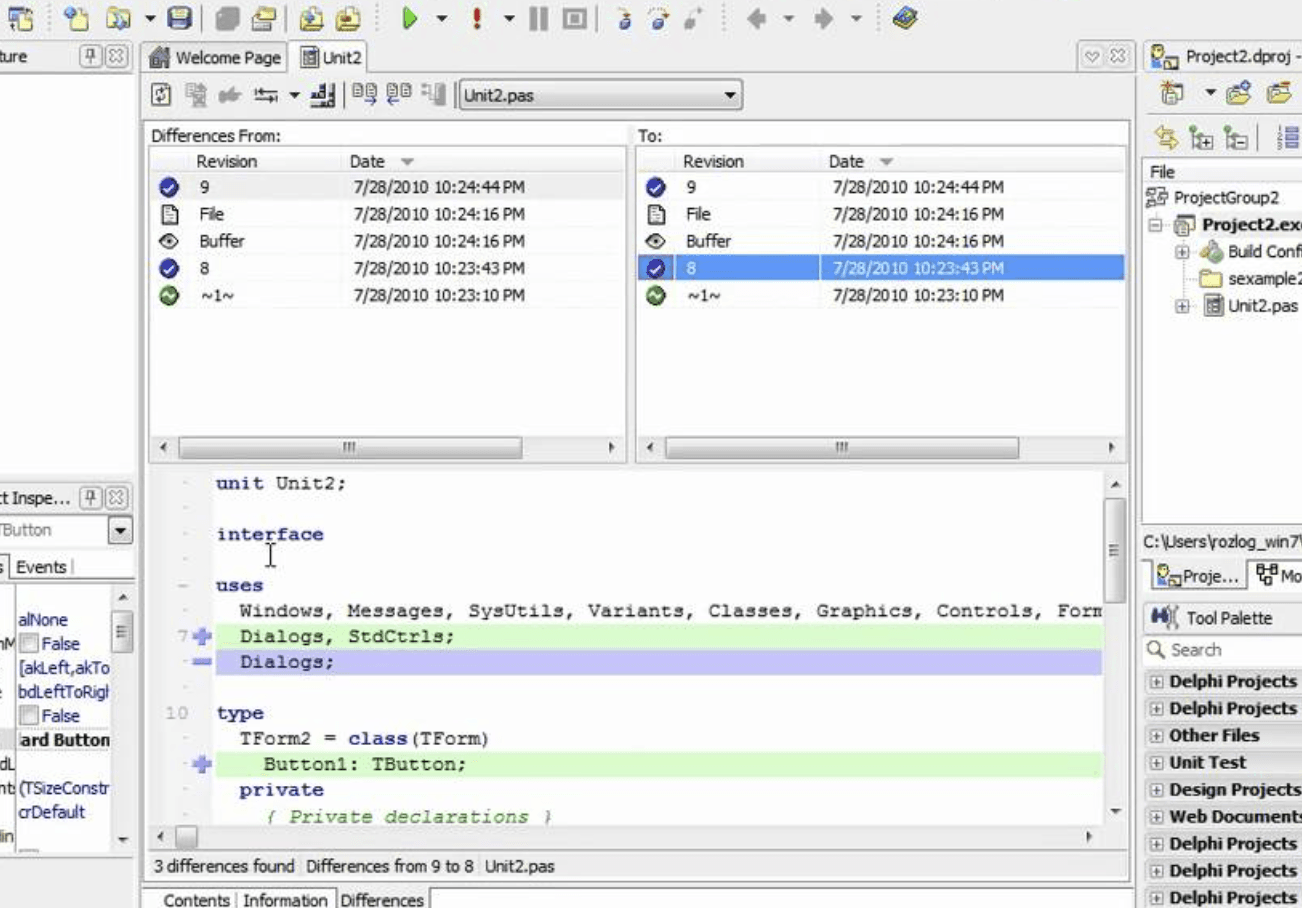Select revision 8 in the Differences From list
1302x908 pixels.
point(387,268)
